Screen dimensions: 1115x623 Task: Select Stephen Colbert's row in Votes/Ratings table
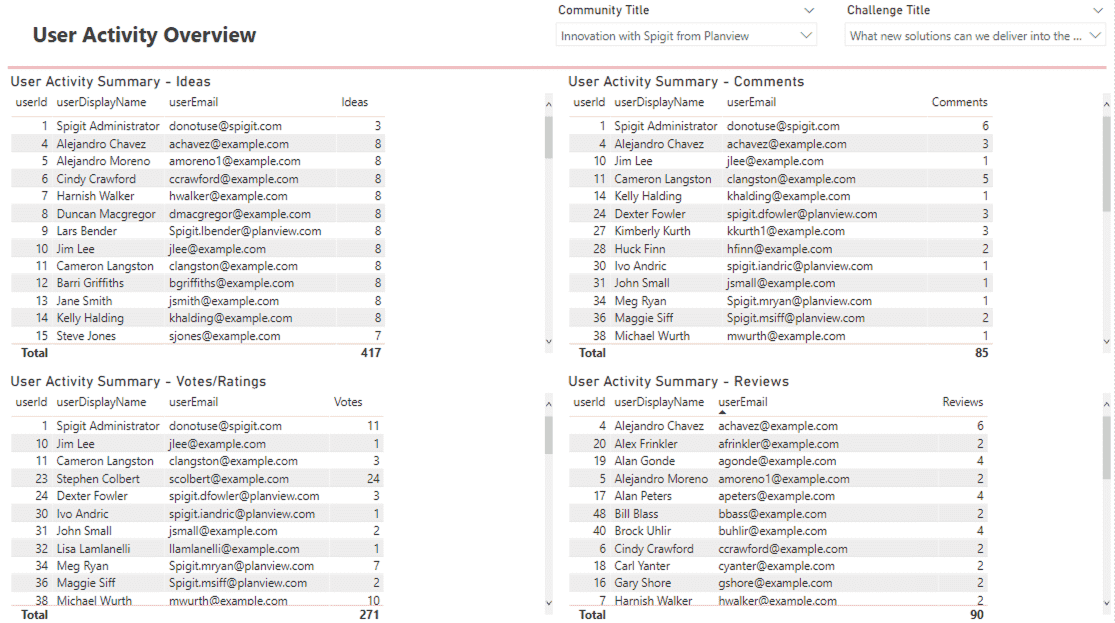click(150, 478)
